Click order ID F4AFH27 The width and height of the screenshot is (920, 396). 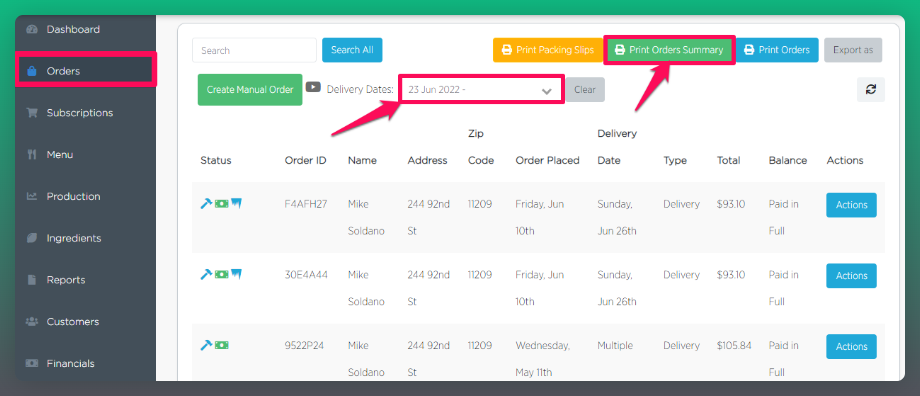306,204
